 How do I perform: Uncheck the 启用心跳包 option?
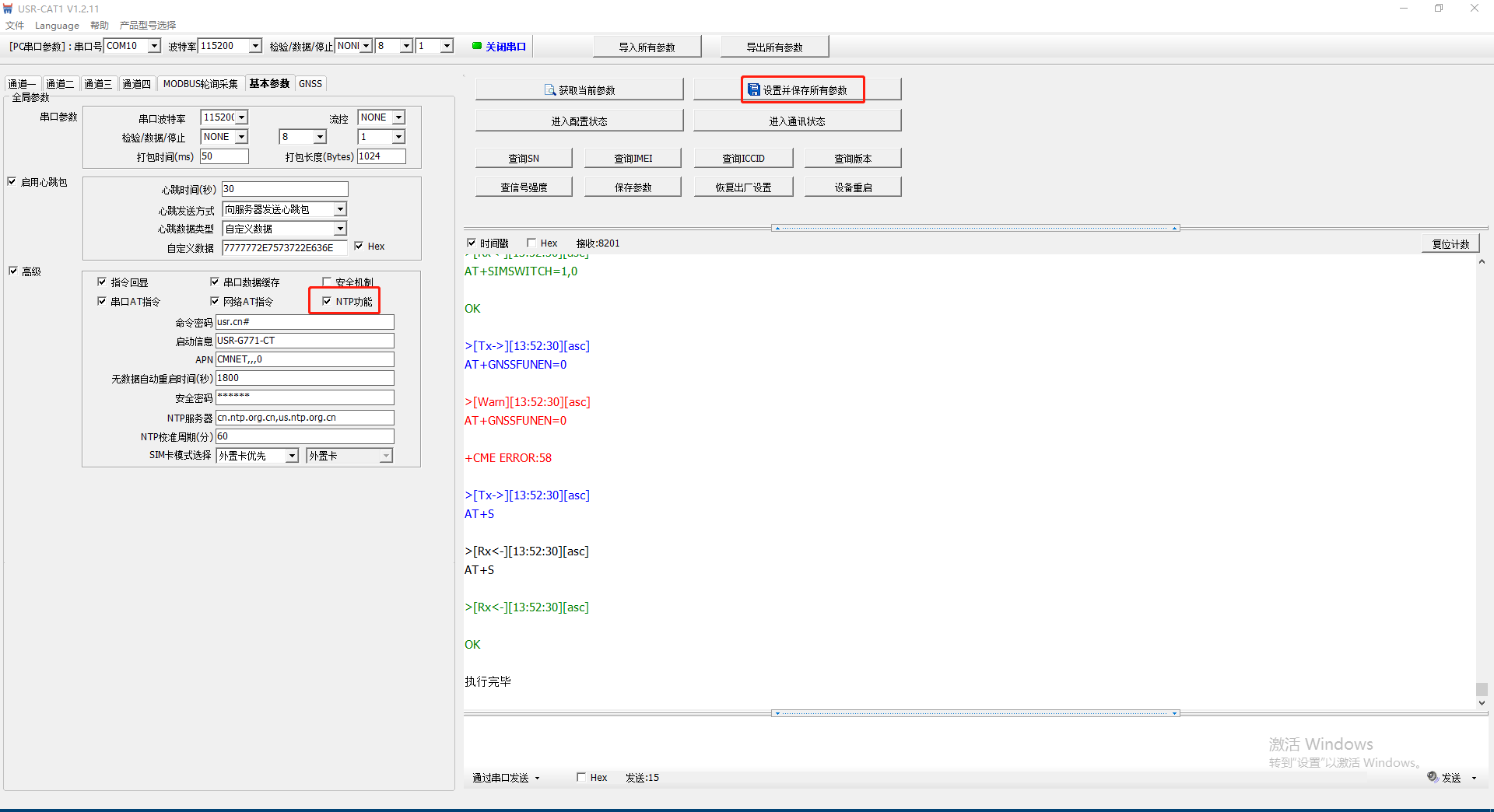12,181
